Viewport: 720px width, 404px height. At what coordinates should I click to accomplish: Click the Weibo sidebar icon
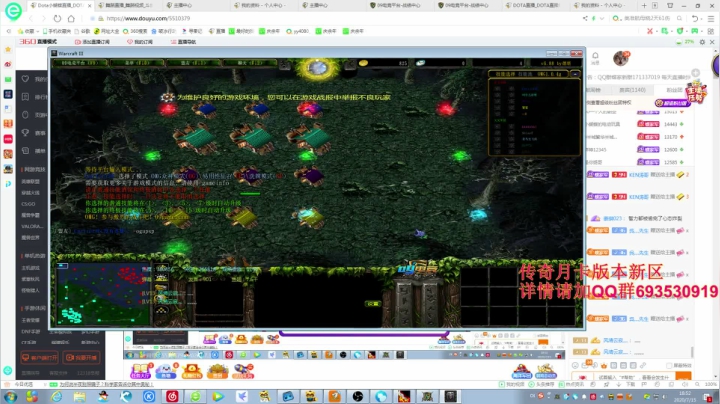point(8,64)
